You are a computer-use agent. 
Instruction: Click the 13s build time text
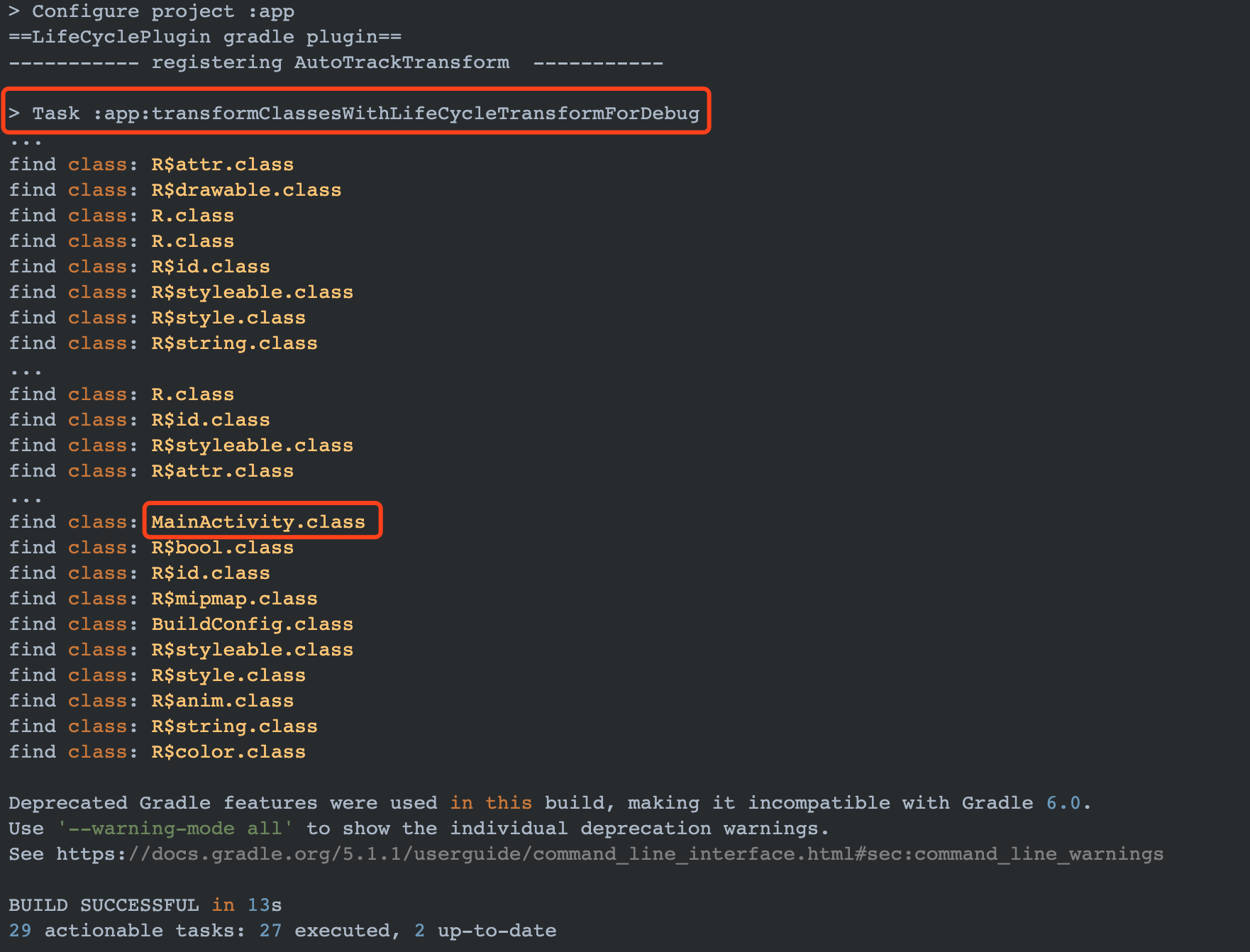coord(265,905)
